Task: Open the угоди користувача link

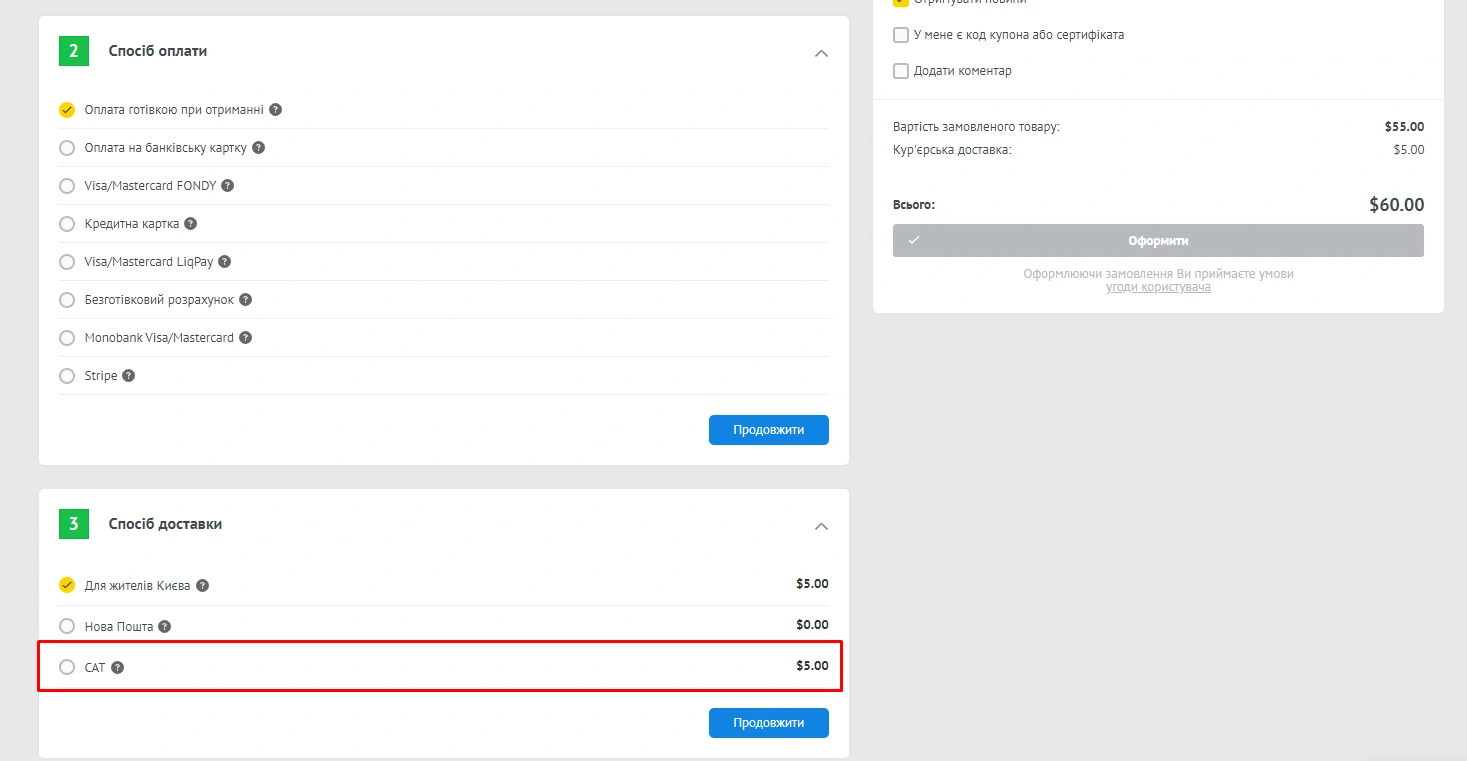Action: (x=1158, y=287)
